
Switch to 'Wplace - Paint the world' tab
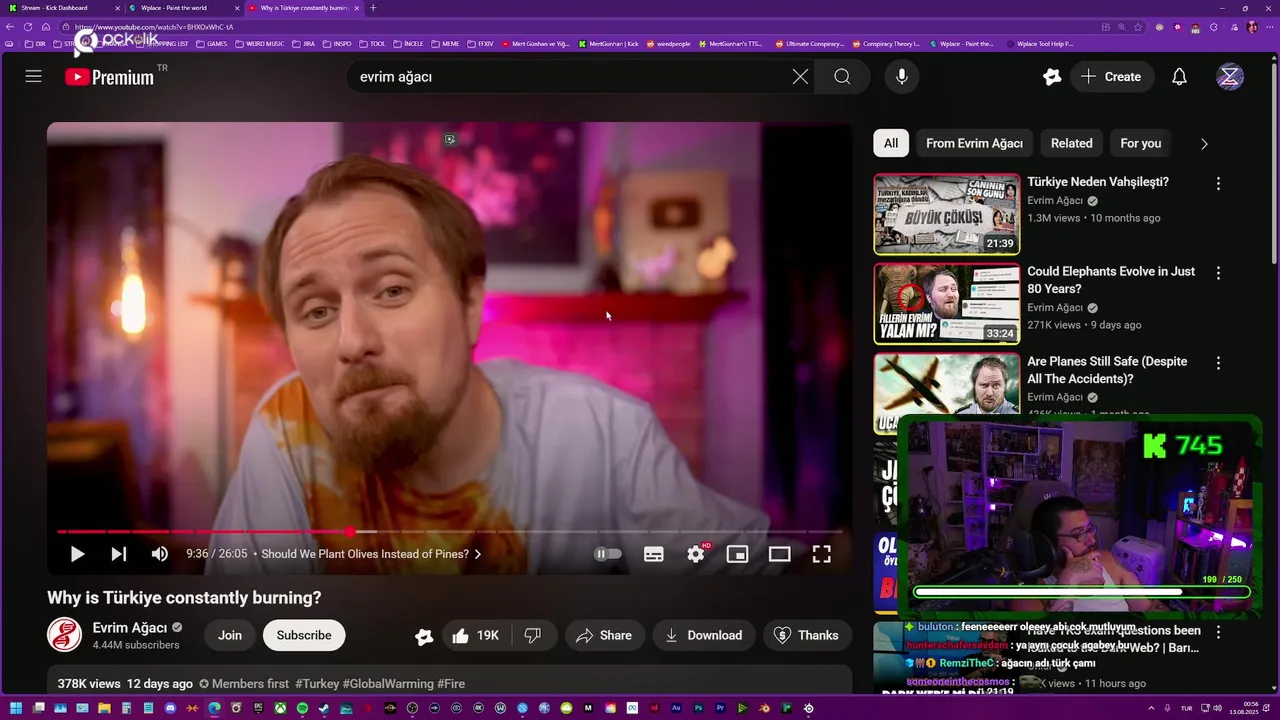click(x=183, y=8)
